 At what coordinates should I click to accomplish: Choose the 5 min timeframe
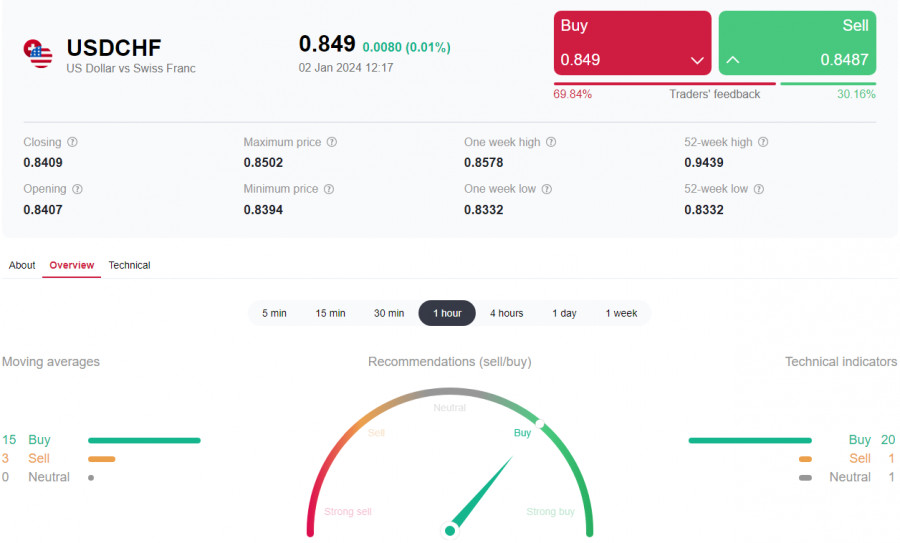(x=274, y=313)
